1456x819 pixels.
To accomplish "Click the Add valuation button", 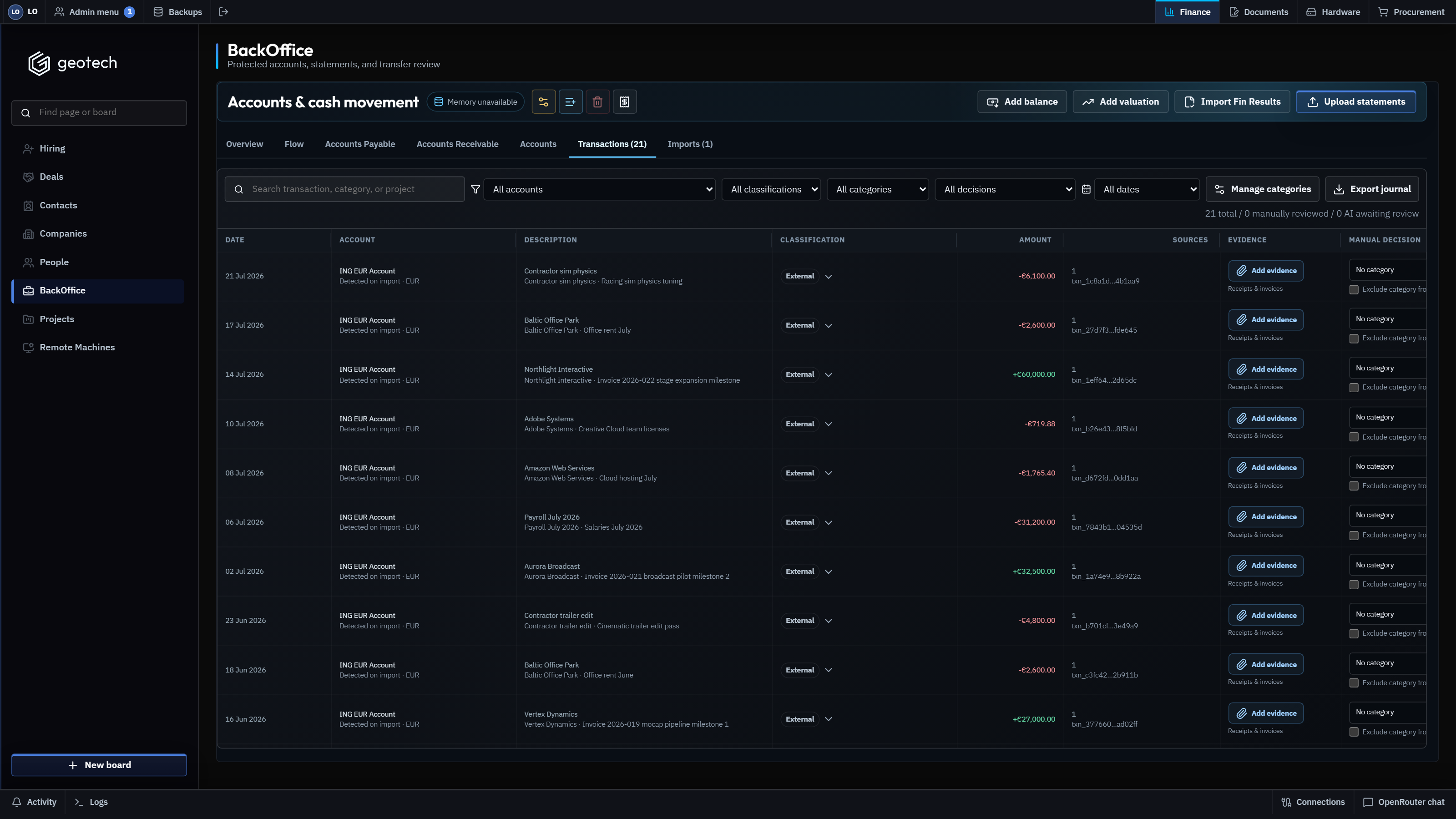I will point(1120,102).
